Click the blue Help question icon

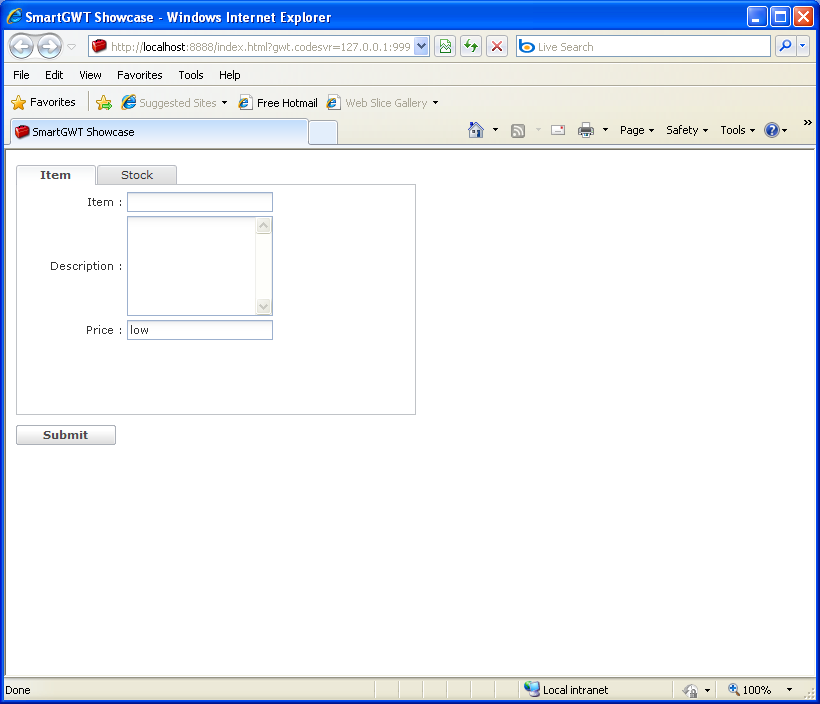point(772,130)
